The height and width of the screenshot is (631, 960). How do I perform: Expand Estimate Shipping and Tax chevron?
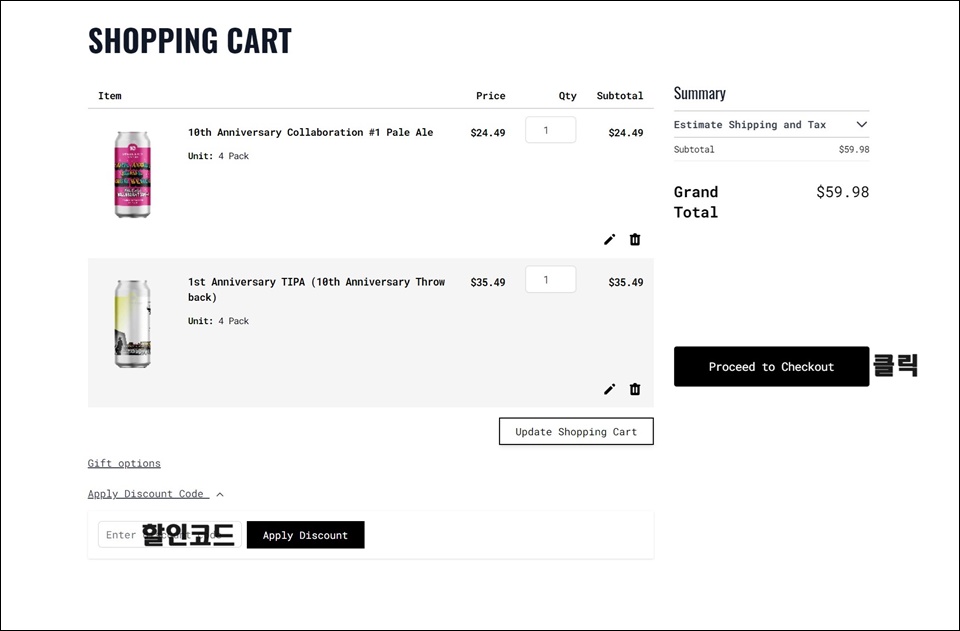tap(861, 125)
